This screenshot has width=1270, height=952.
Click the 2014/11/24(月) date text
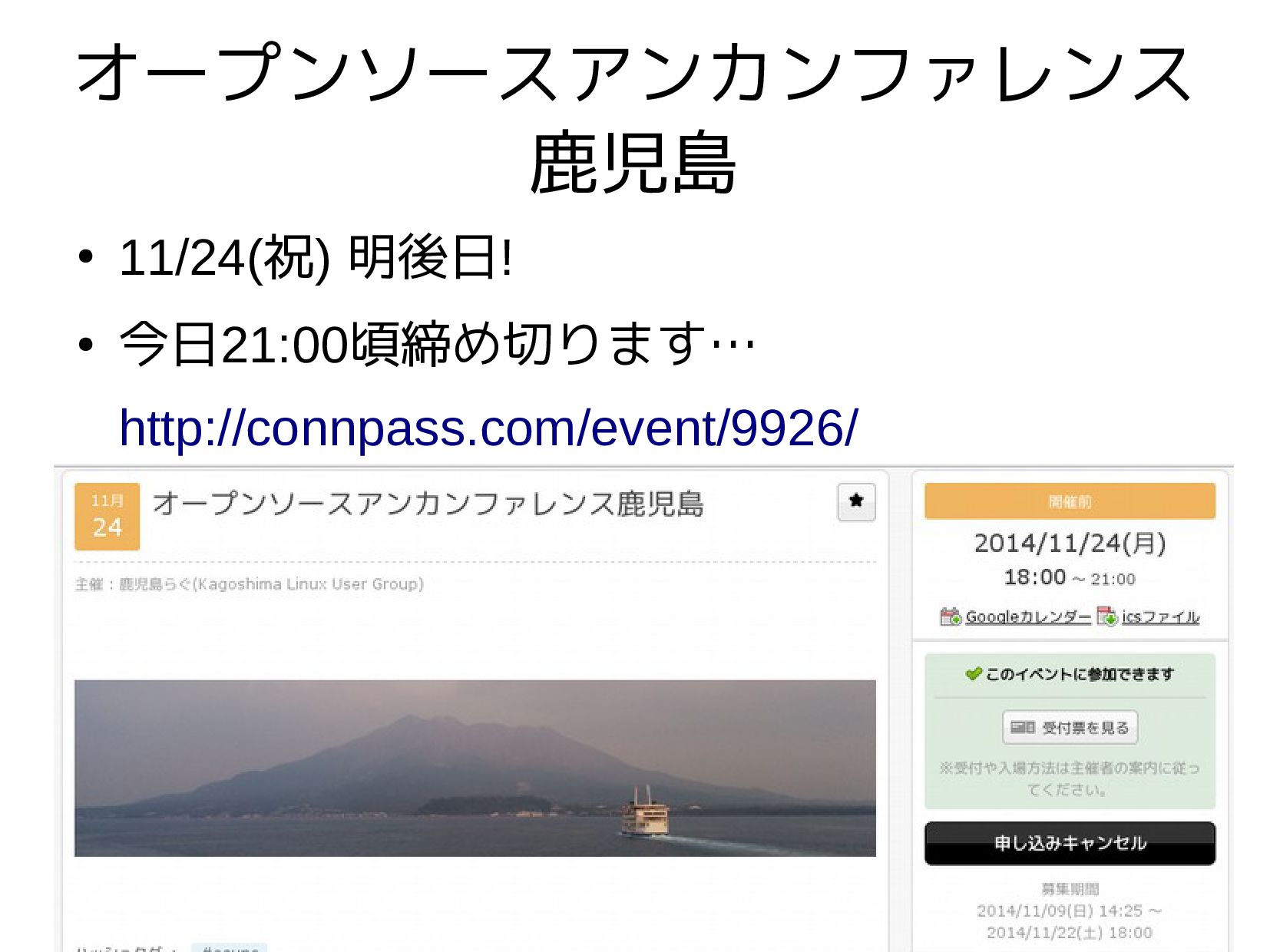coord(1070,543)
